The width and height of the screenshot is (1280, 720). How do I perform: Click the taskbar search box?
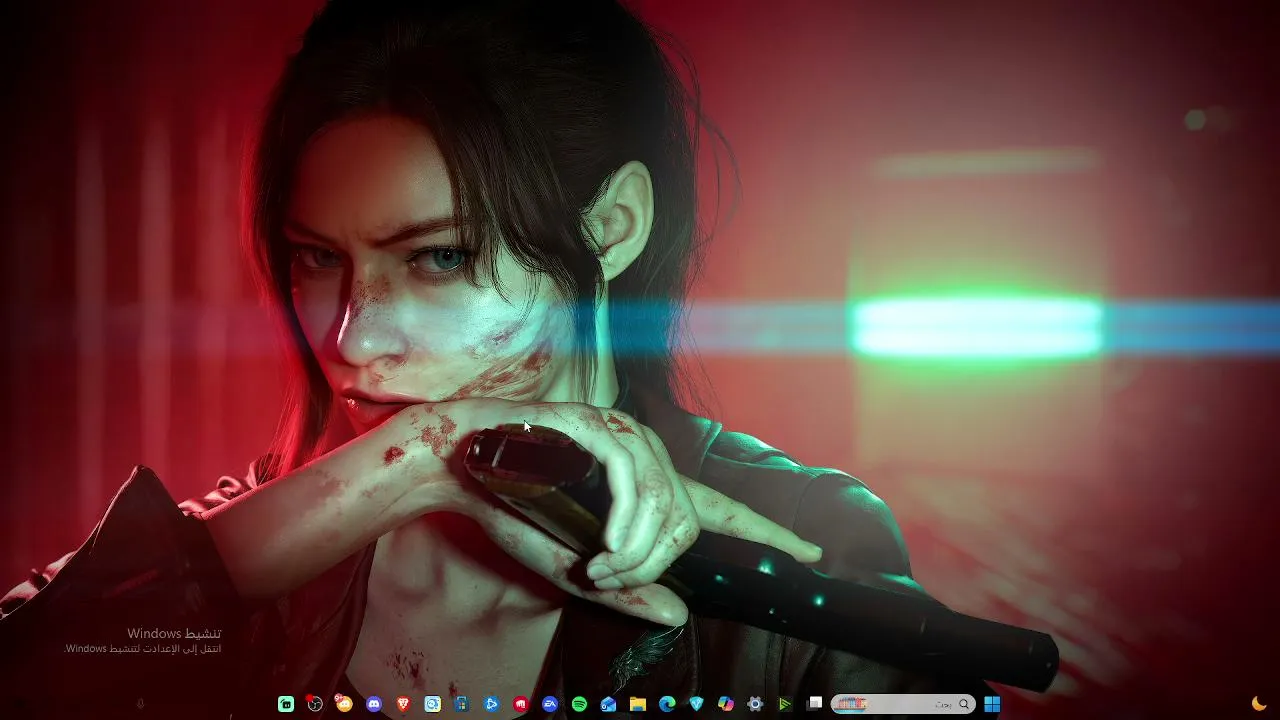(903, 704)
